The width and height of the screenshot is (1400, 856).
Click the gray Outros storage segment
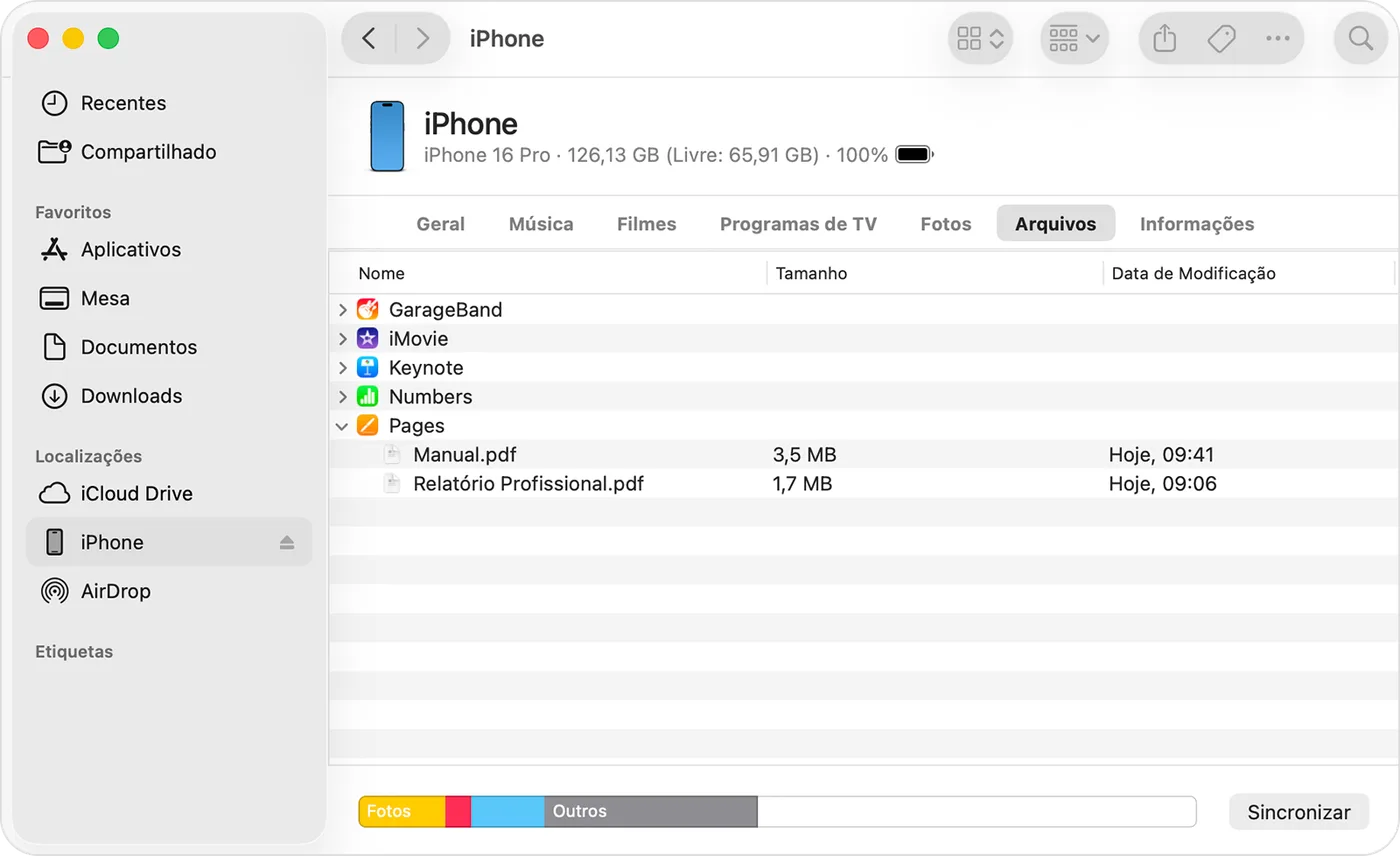(x=651, y=812)
